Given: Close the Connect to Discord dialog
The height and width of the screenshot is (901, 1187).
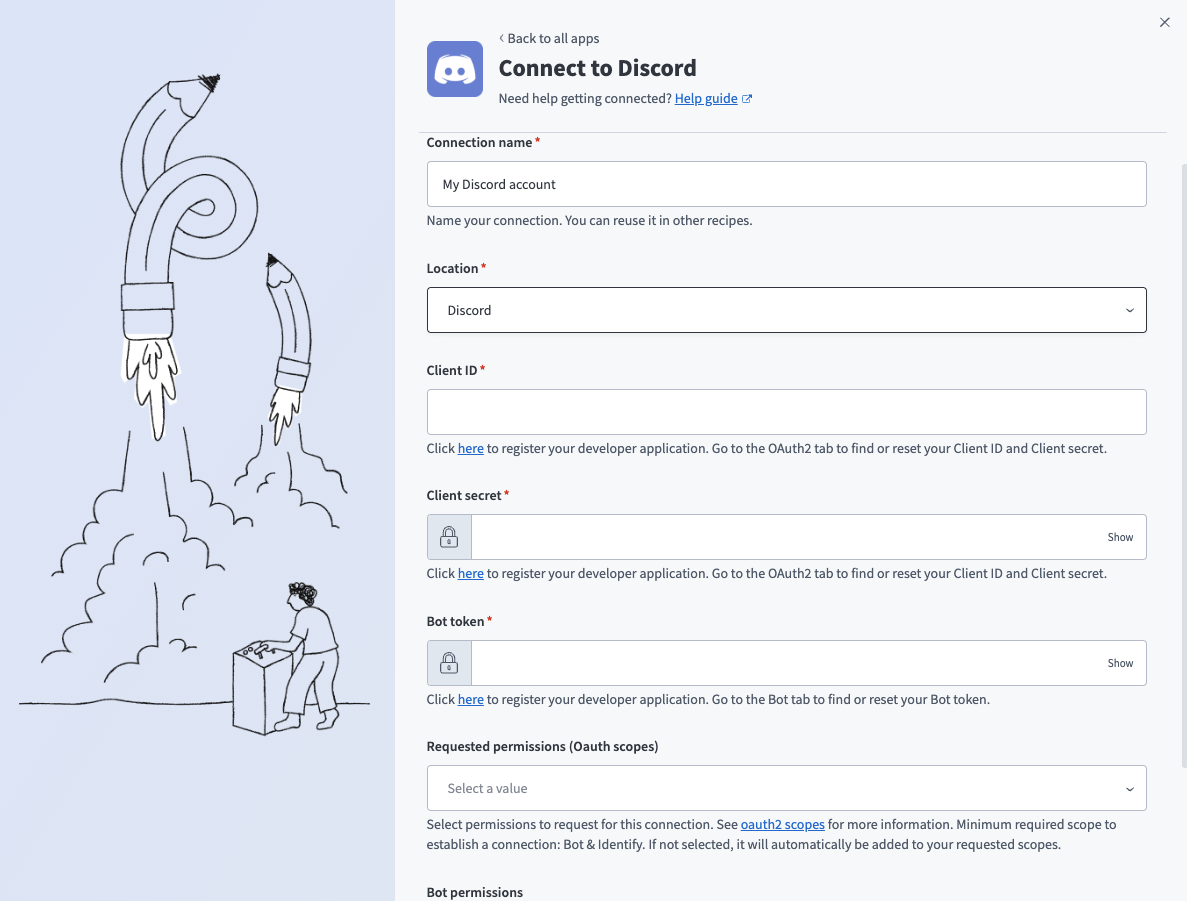Looking at the screenshot, I should pos(1164,23).
